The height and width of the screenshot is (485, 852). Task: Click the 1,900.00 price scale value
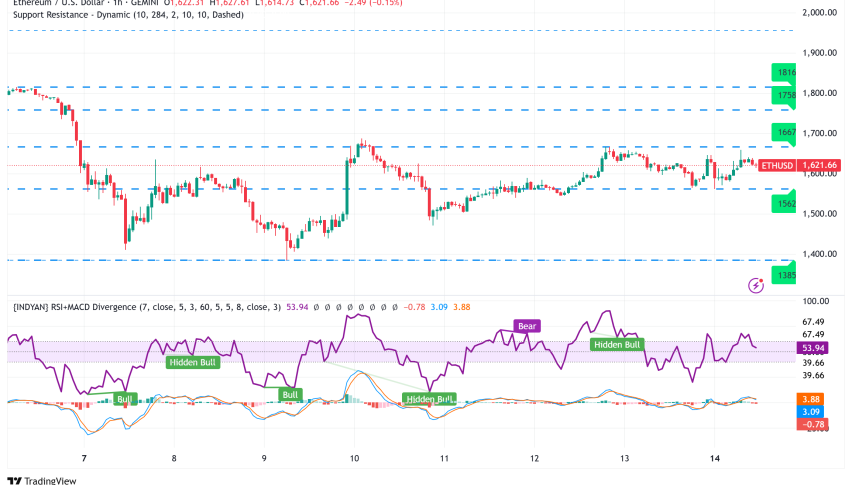[819, 53]
